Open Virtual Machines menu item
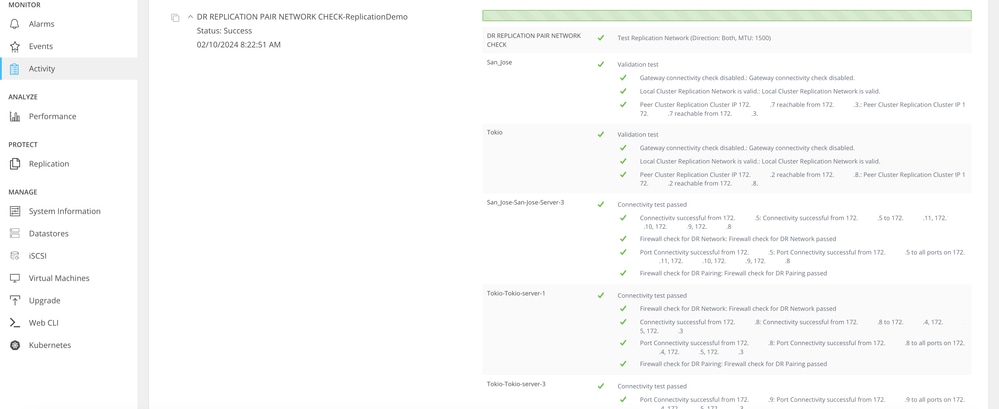Image resolution: width=999 pixels, height=409 pixels. pos(59,278)
